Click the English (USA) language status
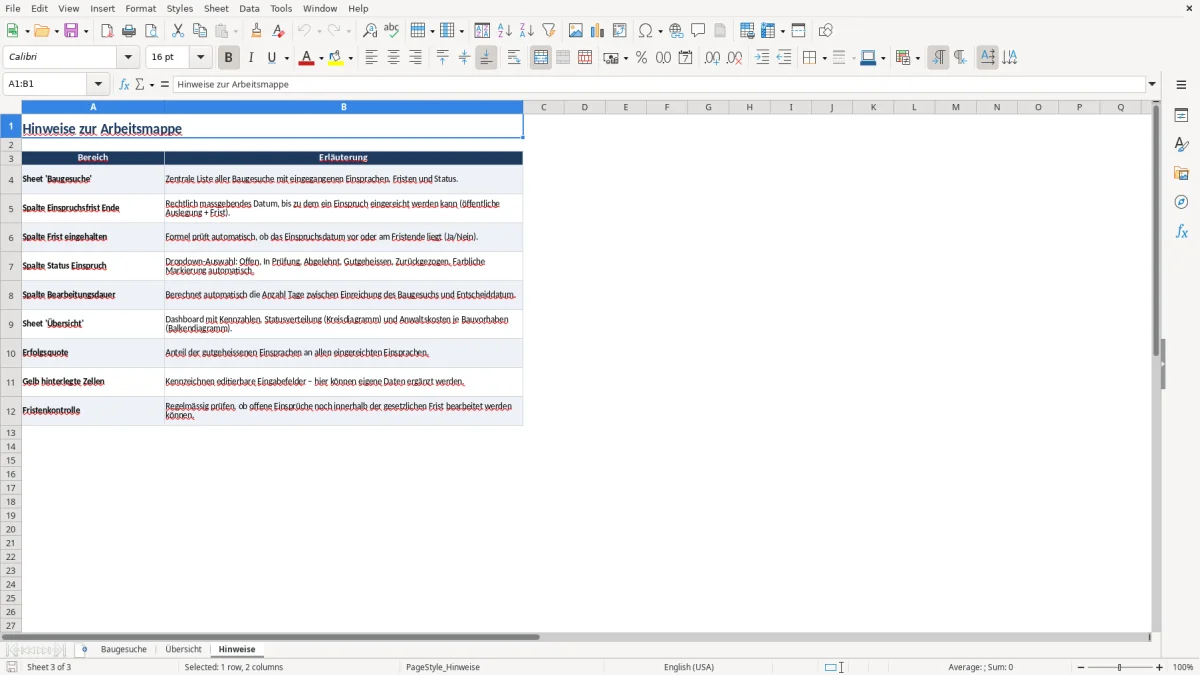Image resolution: width=1200 pixels, height=675 pixels. [689, 667]
